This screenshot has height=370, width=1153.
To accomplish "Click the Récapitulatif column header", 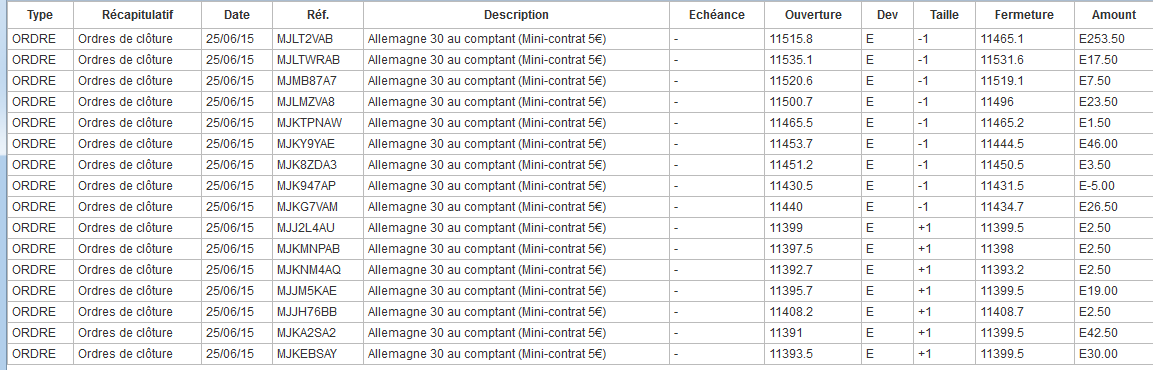I will 138,15.
